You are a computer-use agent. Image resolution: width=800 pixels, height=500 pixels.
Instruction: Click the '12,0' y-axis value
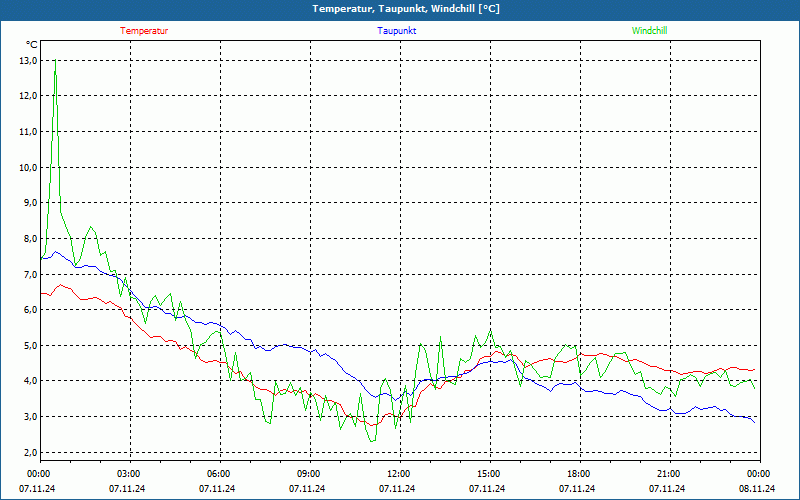coord(28,96)
